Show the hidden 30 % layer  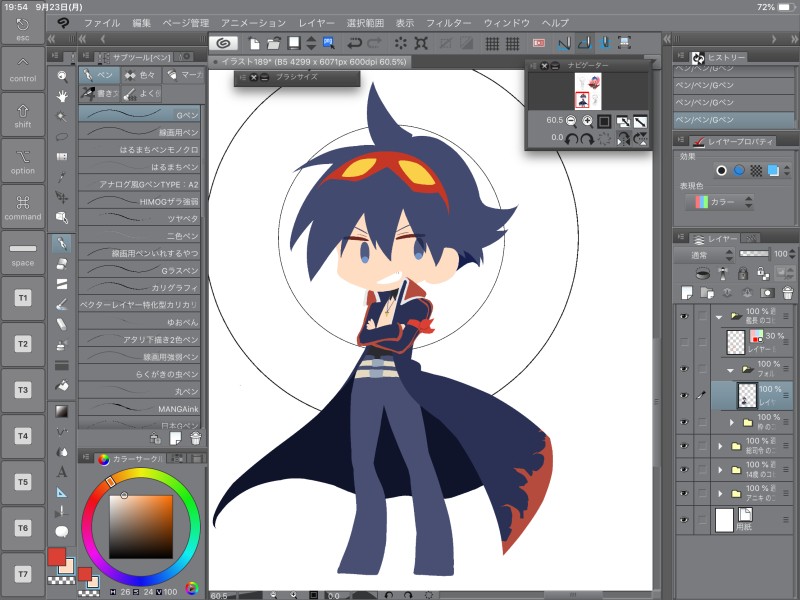click(x=684, y=342)
